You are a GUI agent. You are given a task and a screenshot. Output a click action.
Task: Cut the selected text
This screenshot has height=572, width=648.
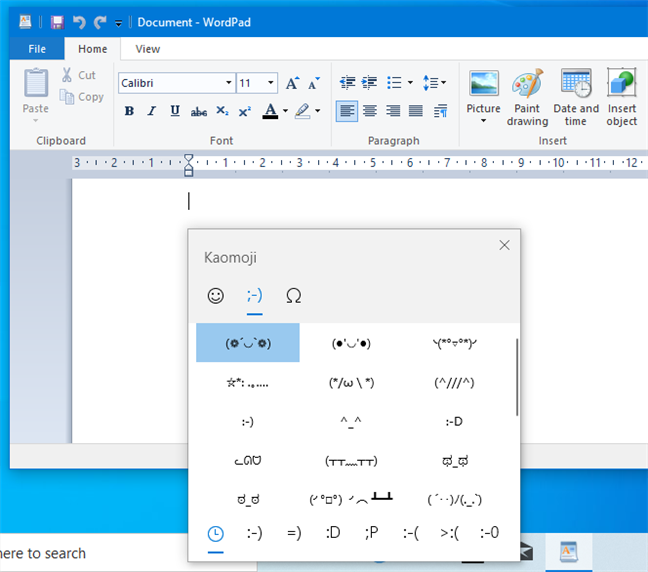(79, 75)
